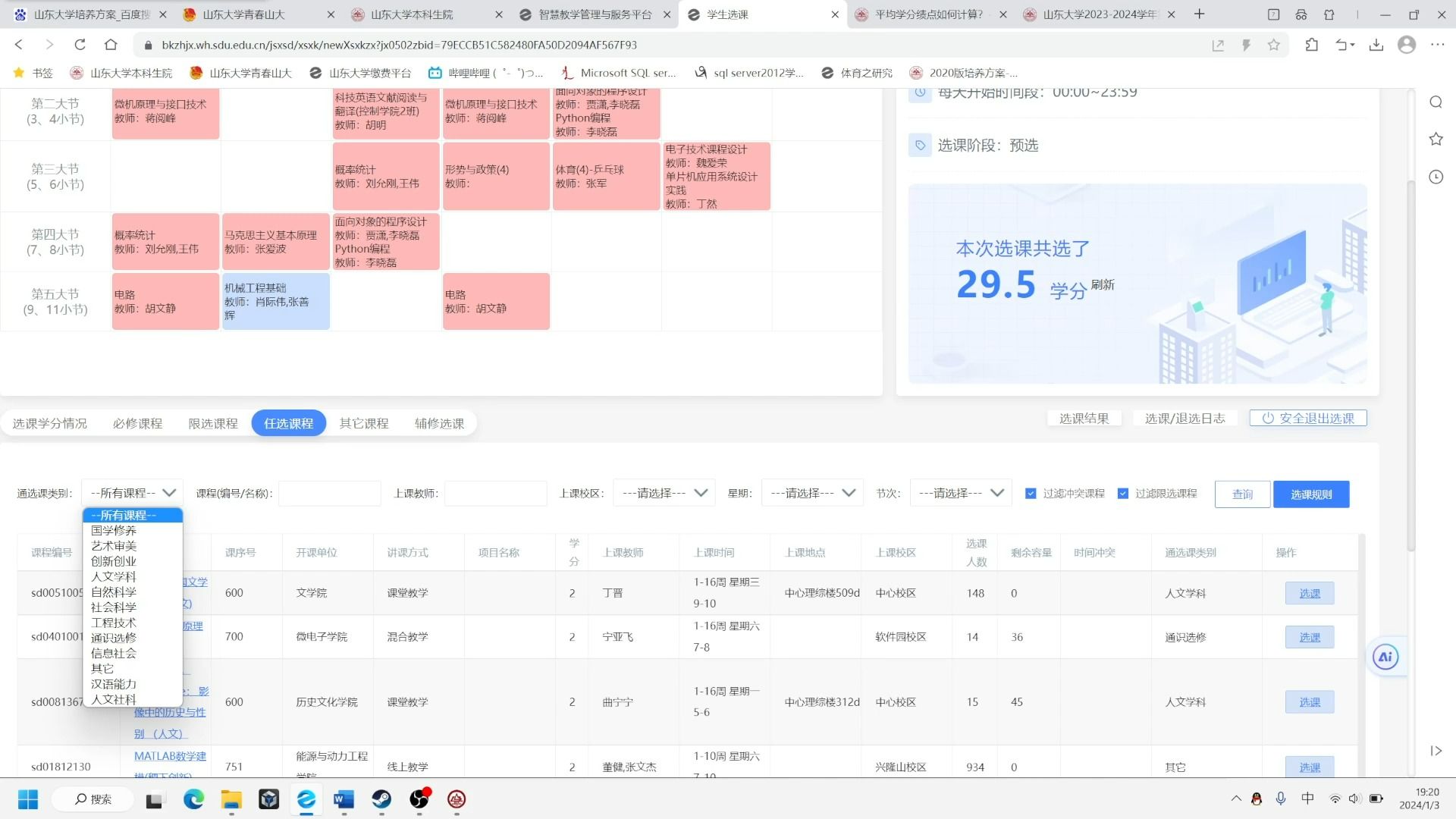
Task: Click the 选课规则 button
Action: (1311, 494)
